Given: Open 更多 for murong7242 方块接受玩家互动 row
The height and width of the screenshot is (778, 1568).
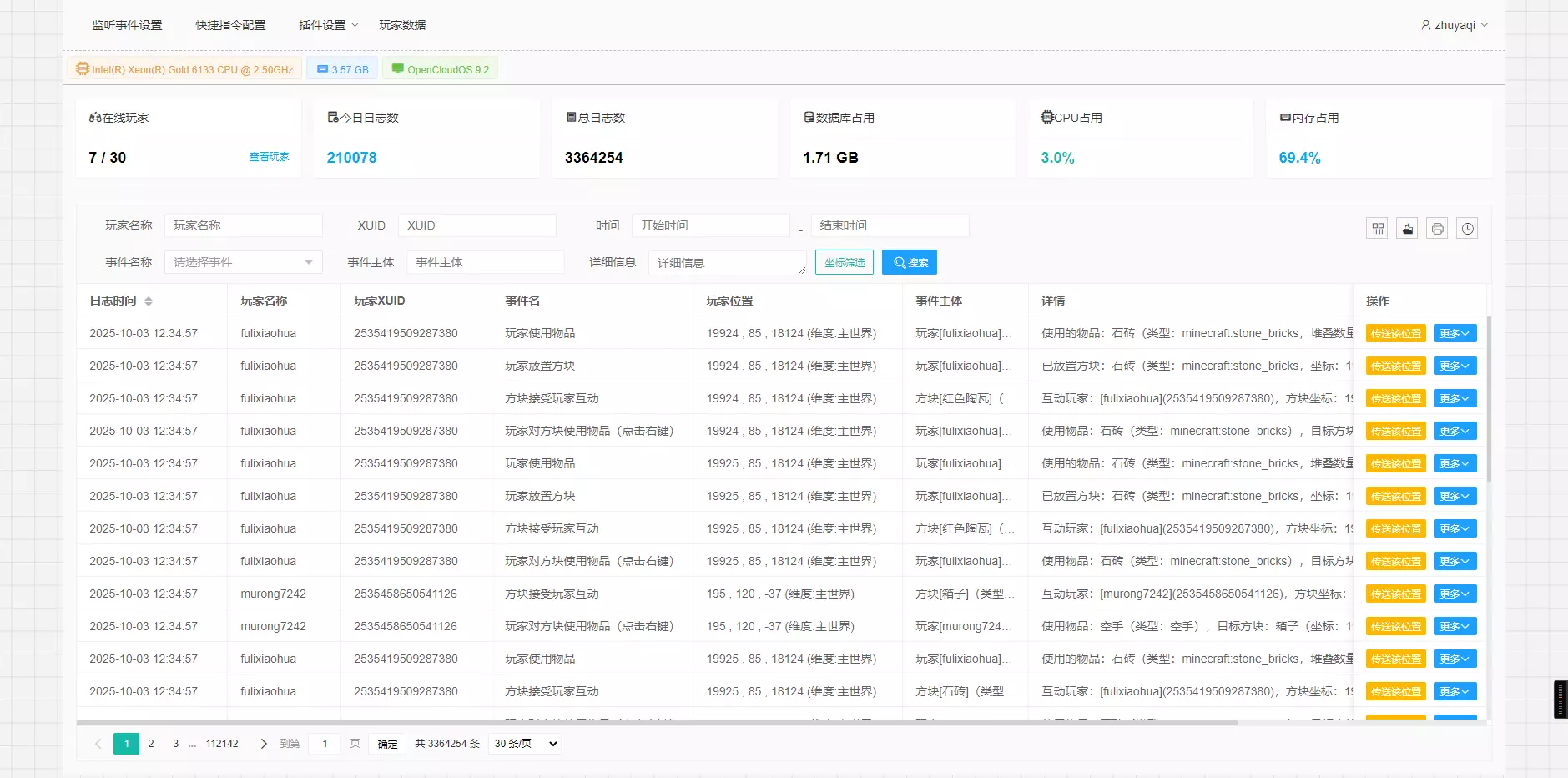Looking at the screenshot, I should click(1455, 594).
